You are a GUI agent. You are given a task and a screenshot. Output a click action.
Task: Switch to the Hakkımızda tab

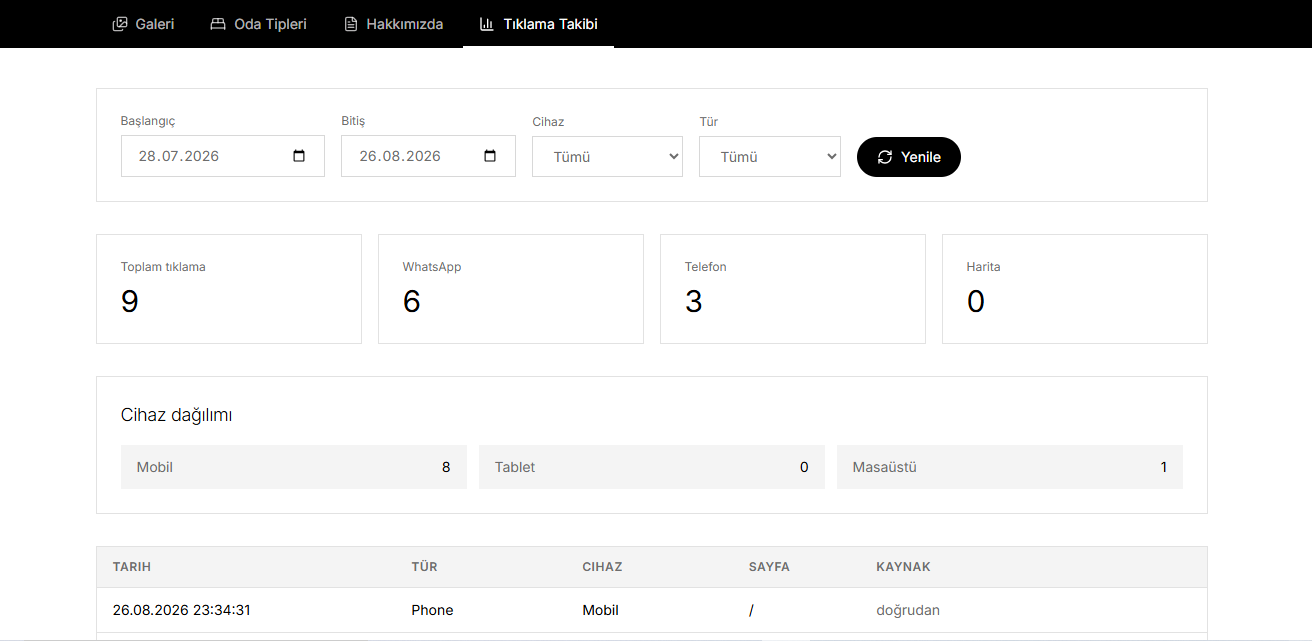tap(393, 24)
